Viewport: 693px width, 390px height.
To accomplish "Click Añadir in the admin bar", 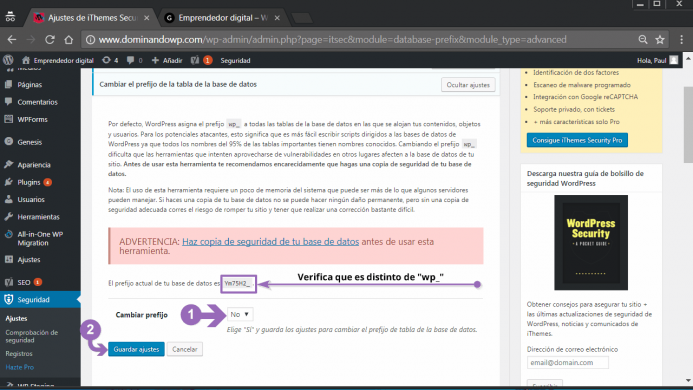I will pyautogui.click(x=167, y=60).
